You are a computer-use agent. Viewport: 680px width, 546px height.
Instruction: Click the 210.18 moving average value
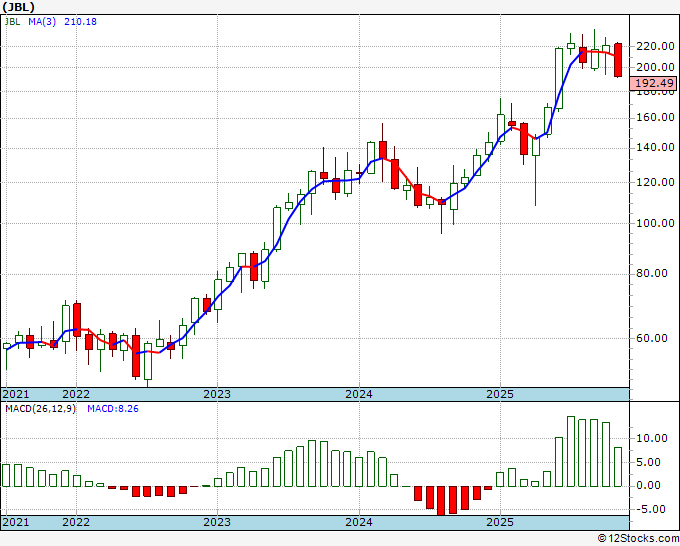tap(80, 22)
